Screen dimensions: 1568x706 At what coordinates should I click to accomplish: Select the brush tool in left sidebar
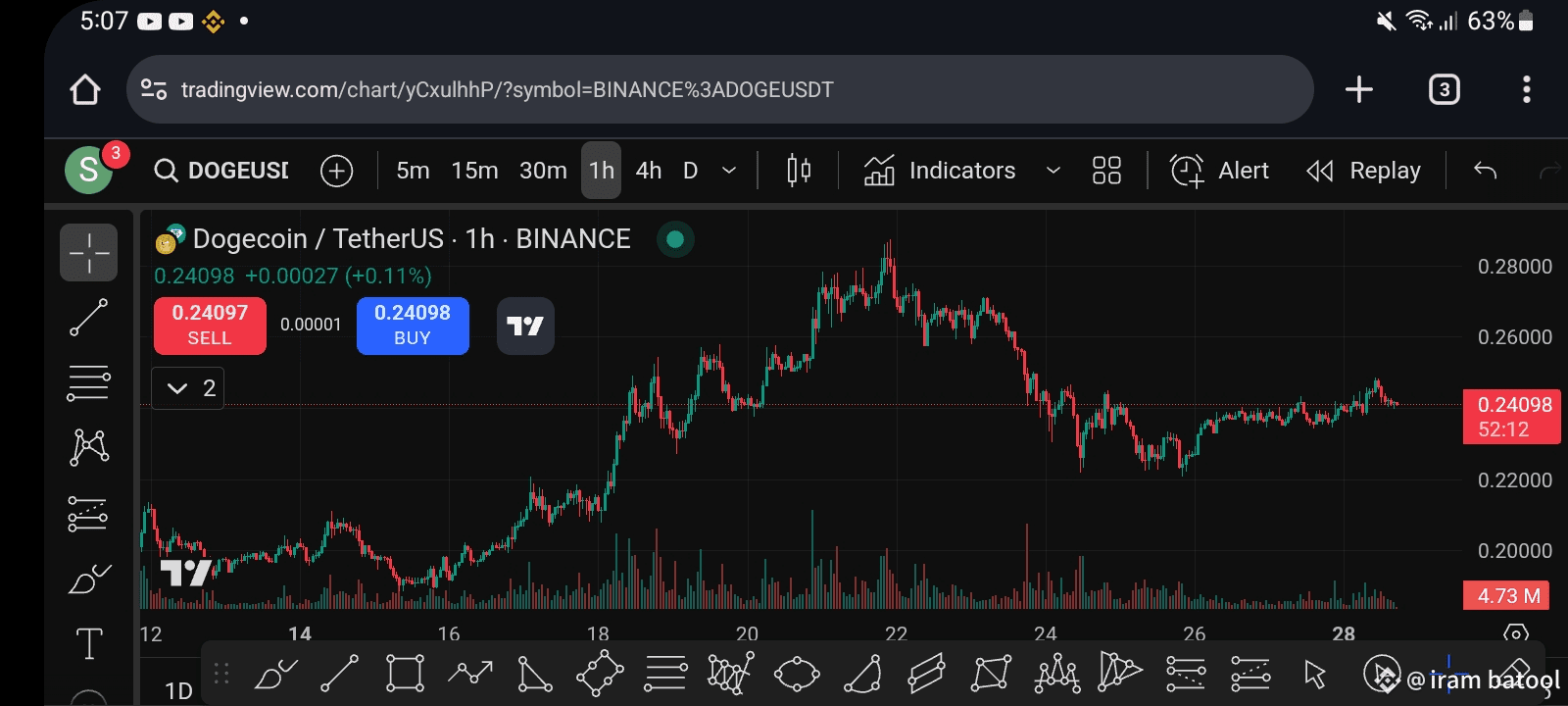click(x=88, y=579)
